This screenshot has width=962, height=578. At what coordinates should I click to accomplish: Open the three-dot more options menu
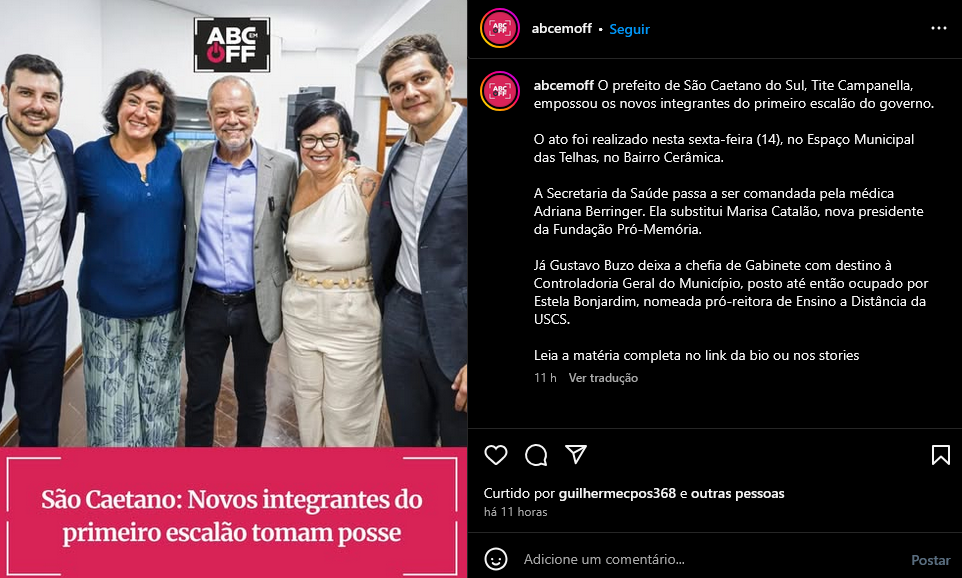939,28
